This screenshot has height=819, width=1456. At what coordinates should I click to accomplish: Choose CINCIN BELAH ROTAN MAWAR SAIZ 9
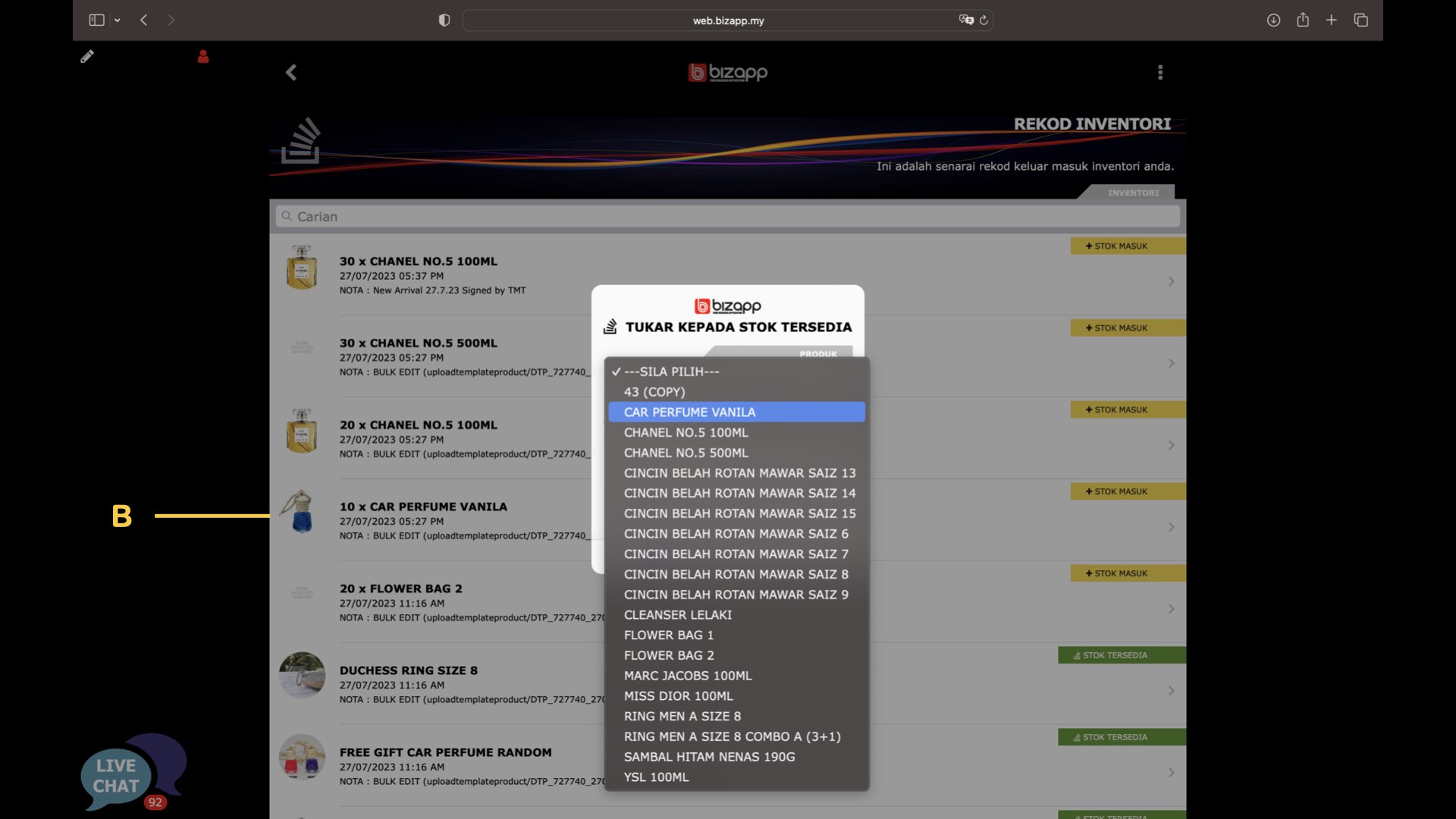(736, 595)
